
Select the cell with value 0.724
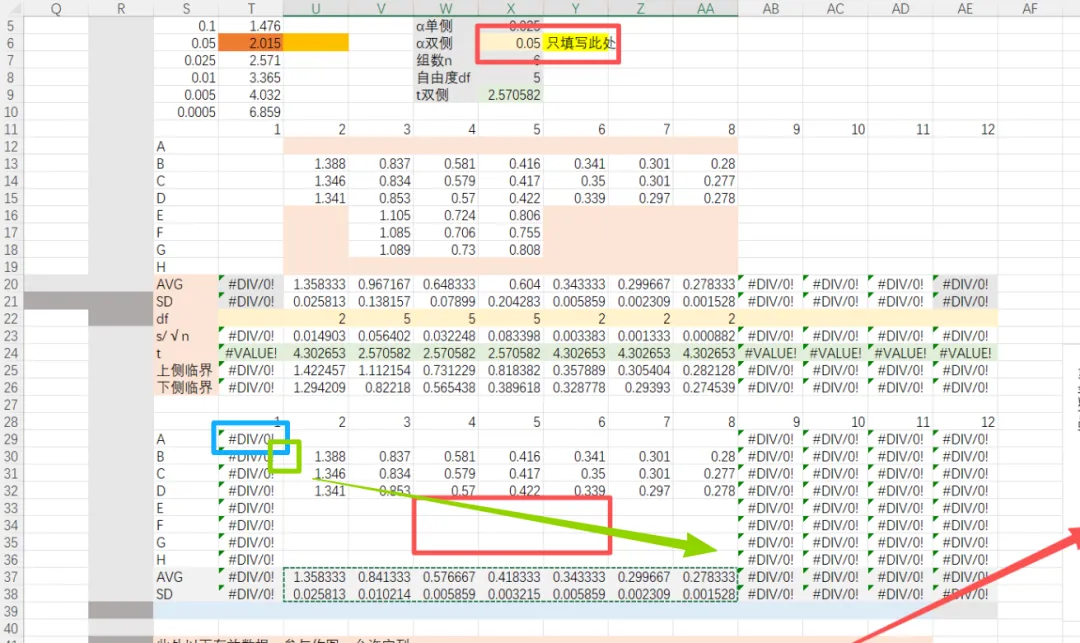point(446,215)
